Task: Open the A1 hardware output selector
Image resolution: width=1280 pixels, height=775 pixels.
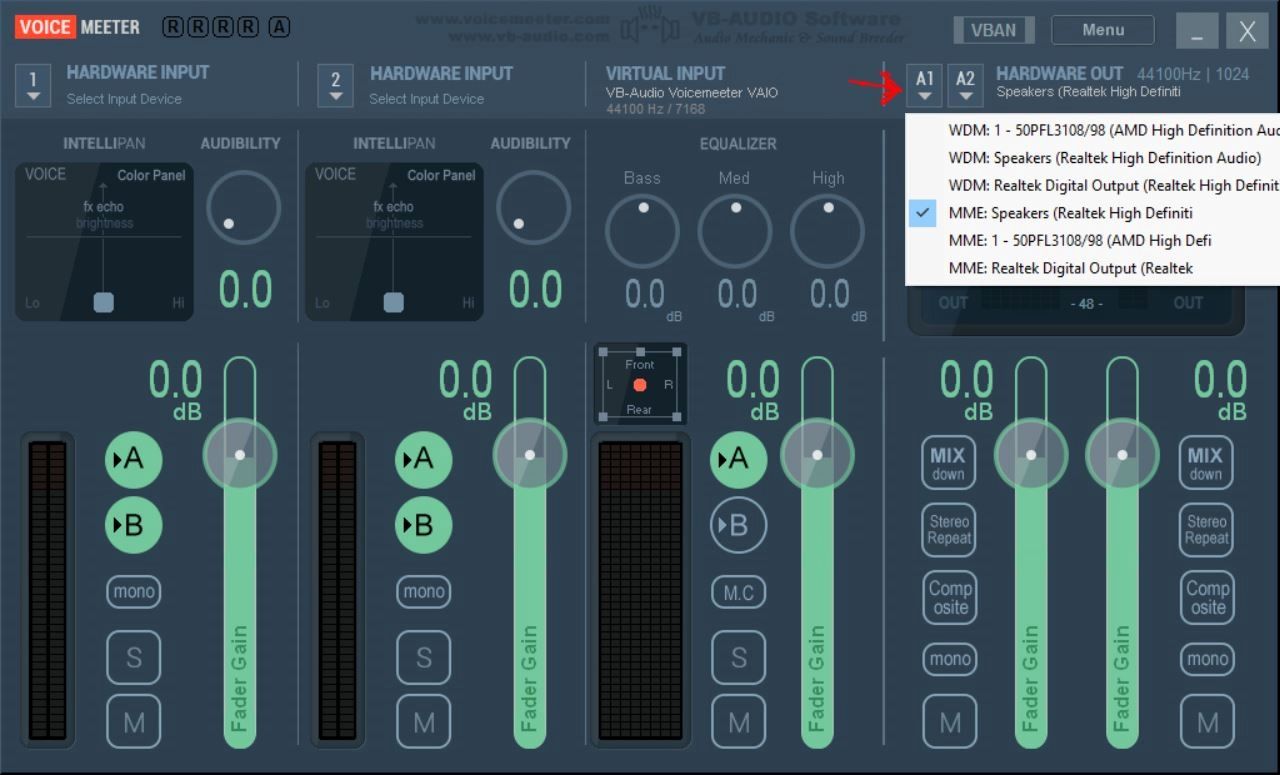Action: coord(925,84)
